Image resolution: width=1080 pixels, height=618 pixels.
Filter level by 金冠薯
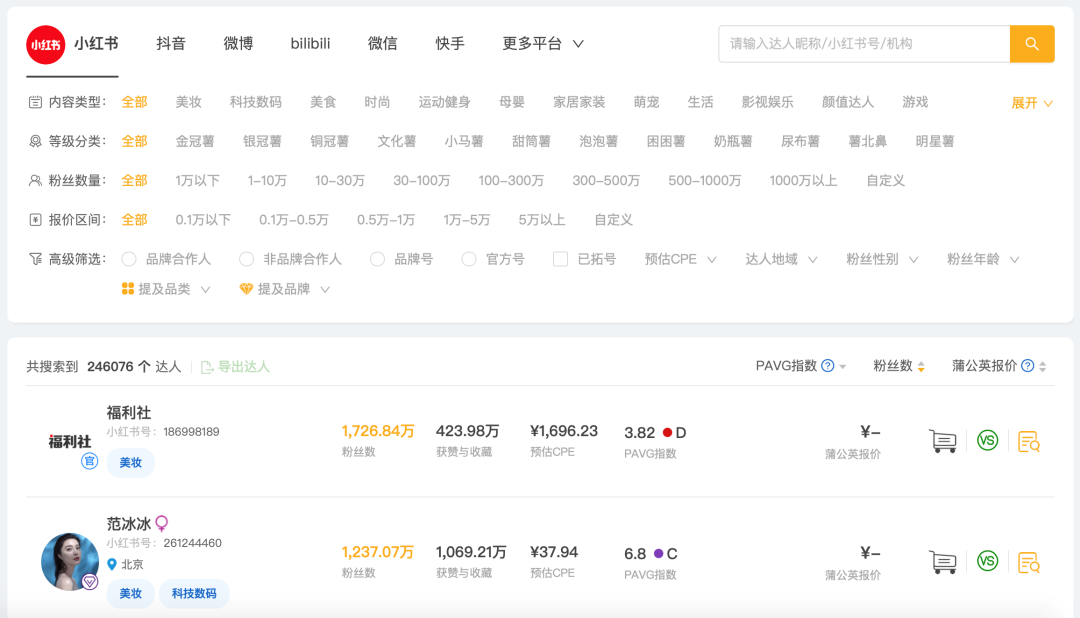(195, 141)
